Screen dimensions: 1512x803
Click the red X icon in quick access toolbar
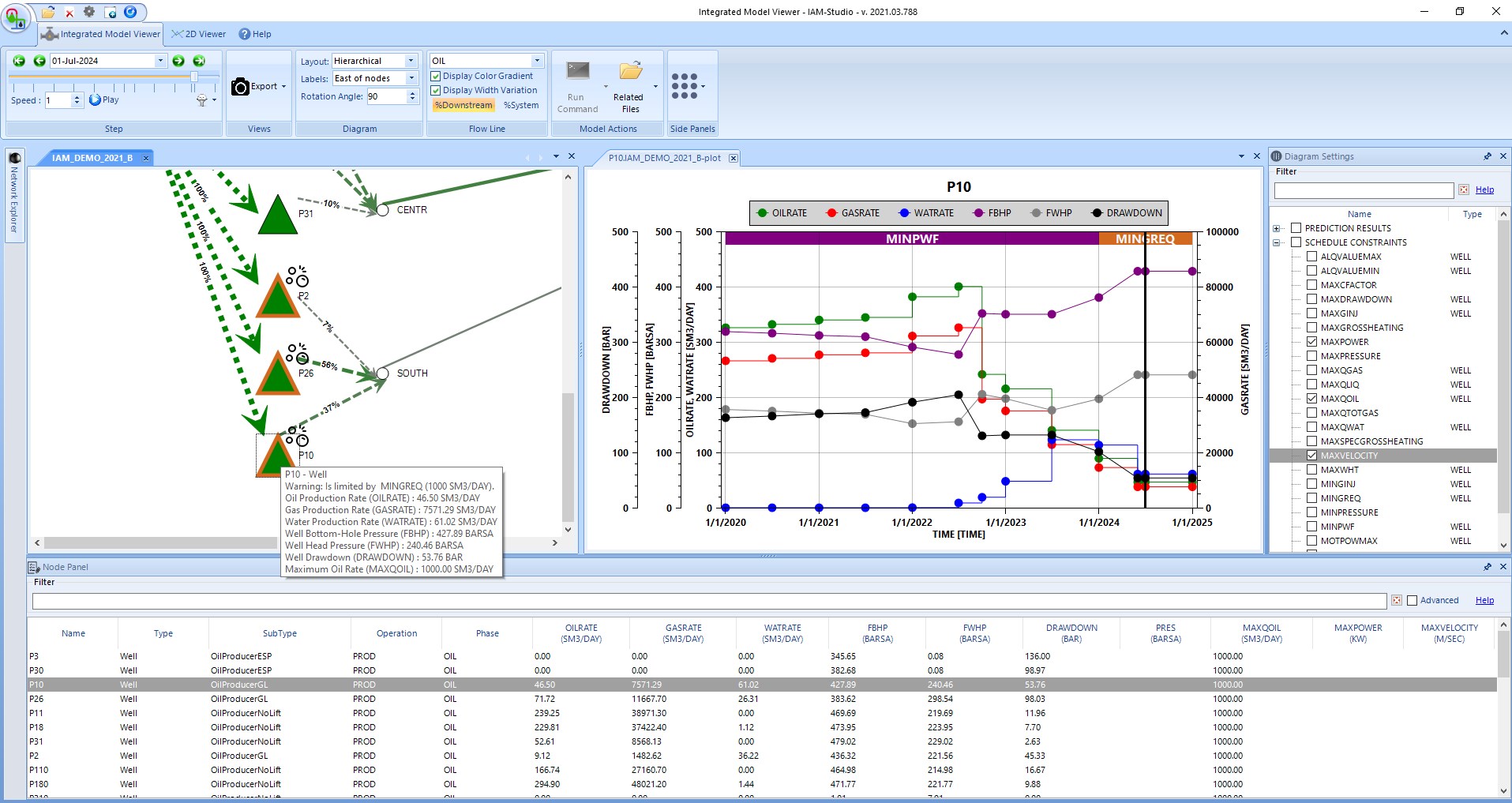coord(69,13)
